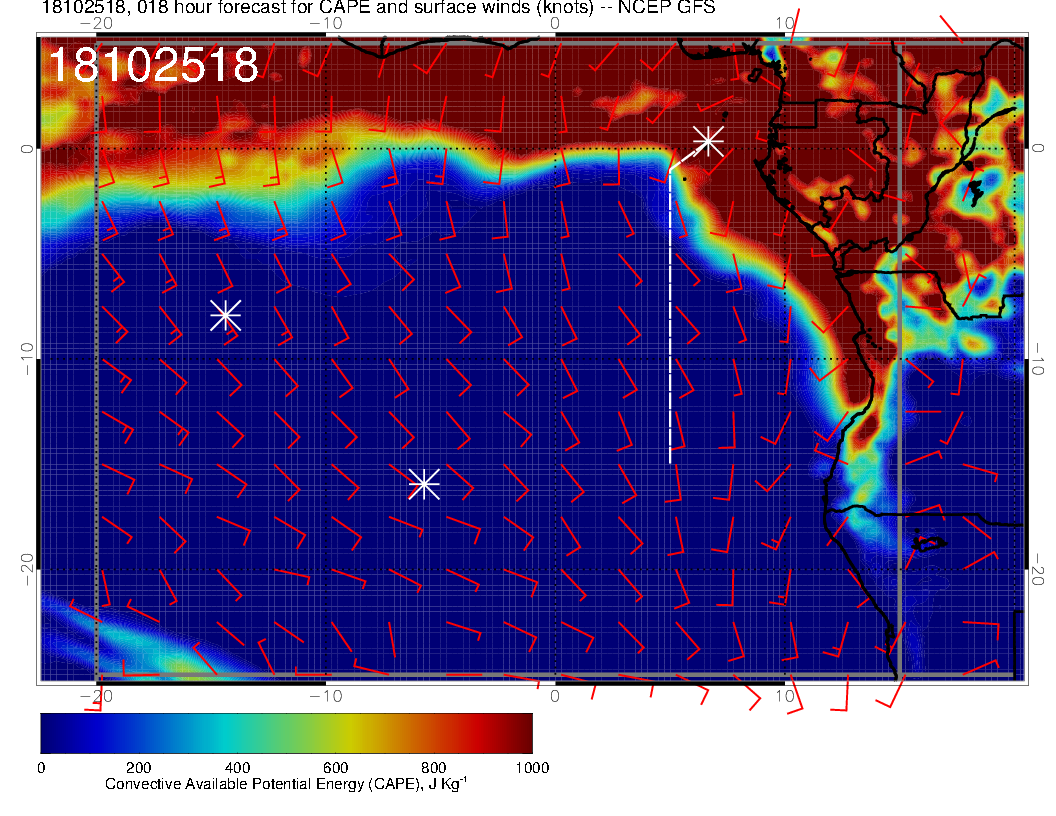Click the bottom axis longitude label -20

(x=95, y=696)
